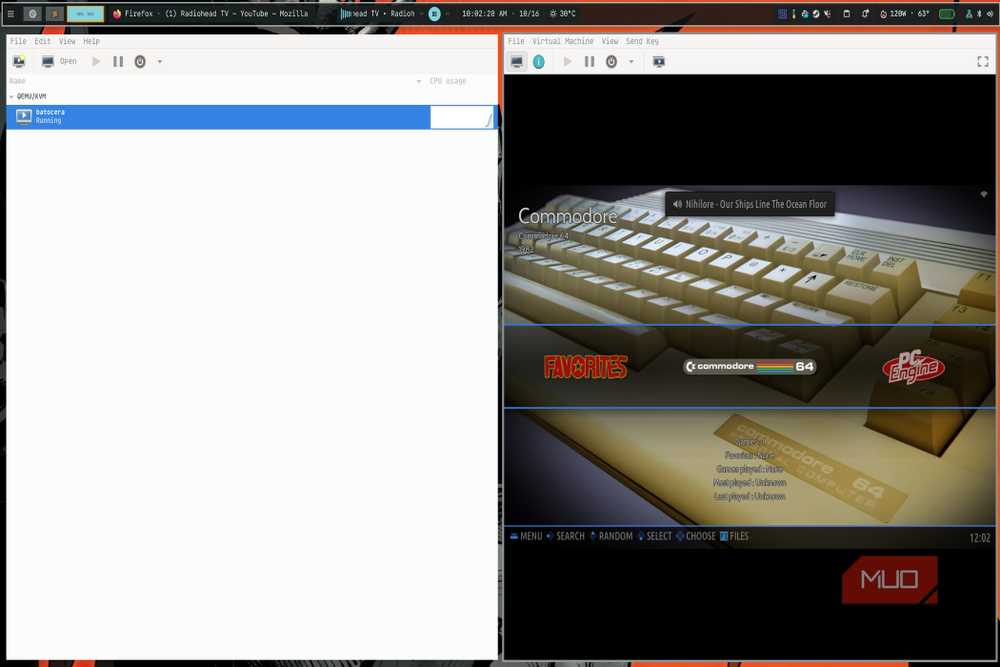This screenshot has height=667, width=1000.
Task: Click the power shutdown icon in Virtual Machine Manager
Action: pos(140,61)
